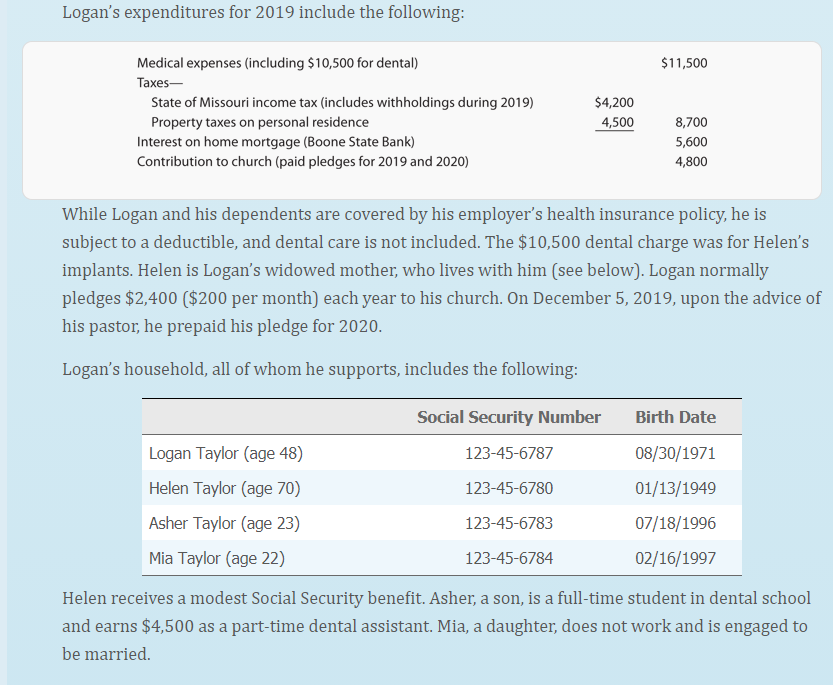The height and width of the screenshot is (685, 833).
Task: Click the Interest on home mortgage line
Action: click(276, 142)
